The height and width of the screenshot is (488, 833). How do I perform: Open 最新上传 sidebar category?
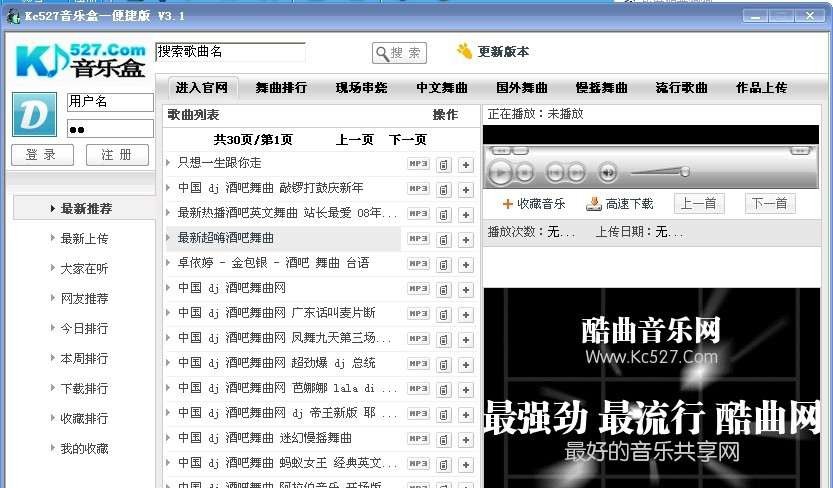click(84, 239)
